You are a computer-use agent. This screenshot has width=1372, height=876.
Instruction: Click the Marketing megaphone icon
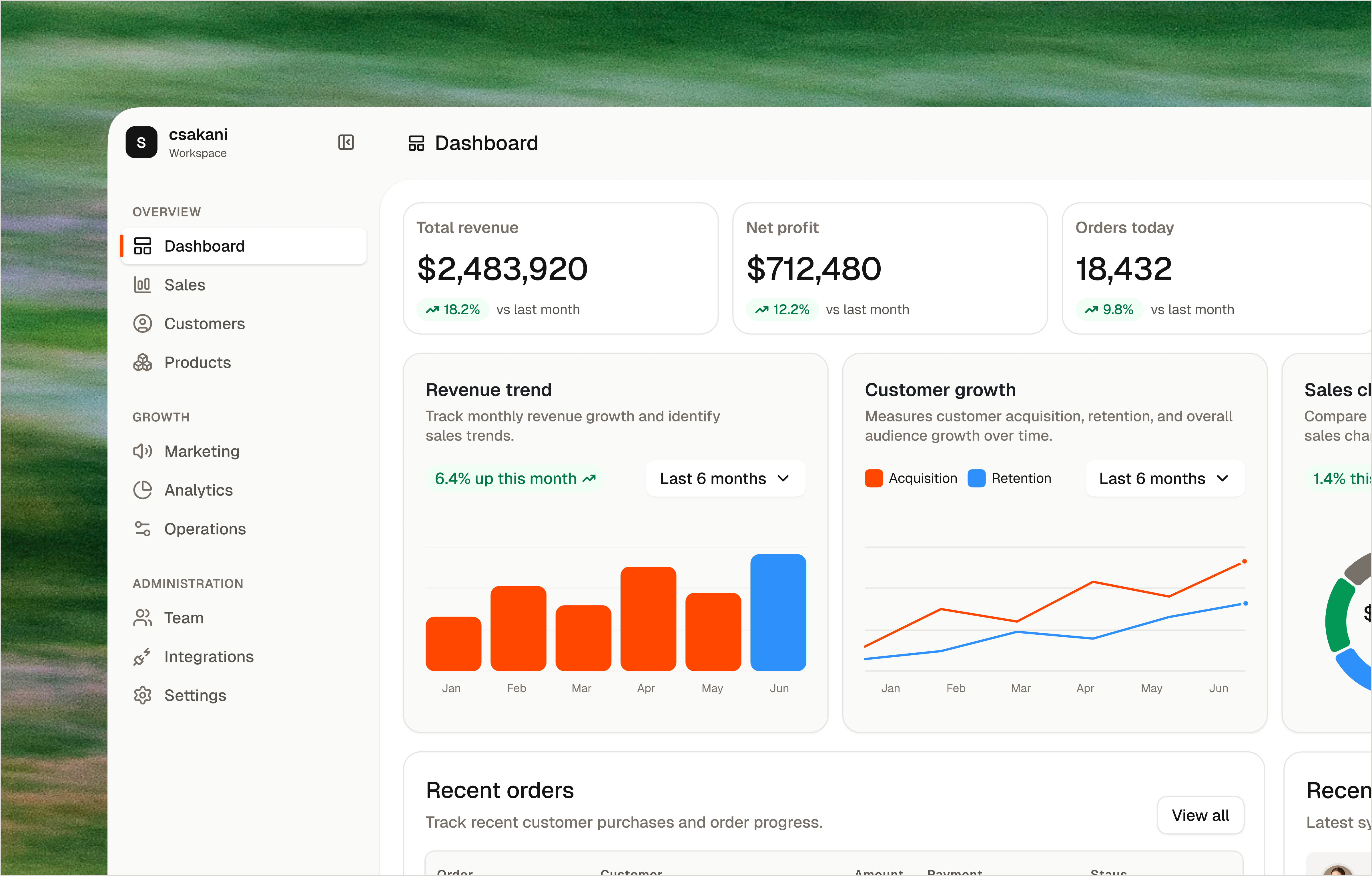coord(142,451)
